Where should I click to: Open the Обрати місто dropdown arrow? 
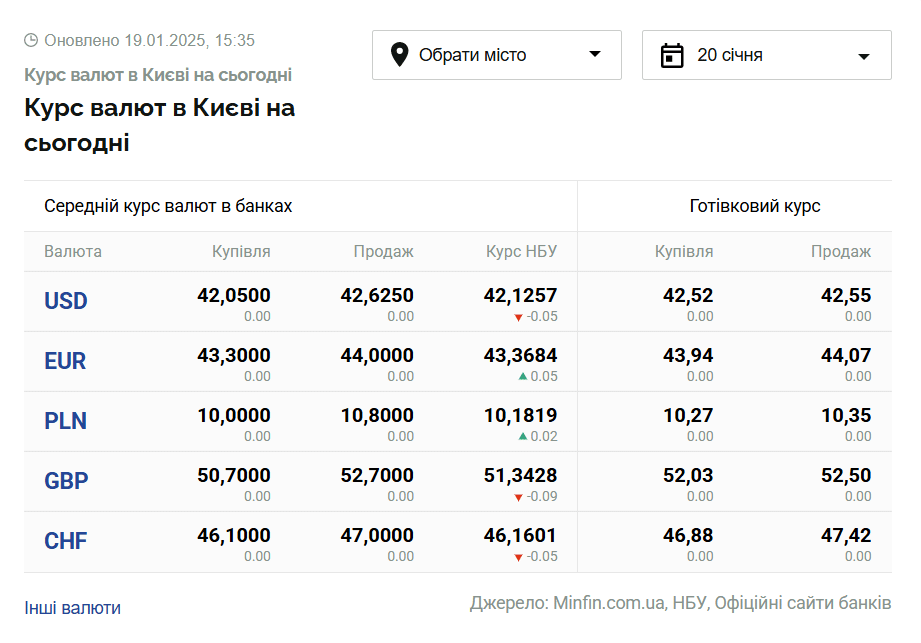tap(594, 54)
